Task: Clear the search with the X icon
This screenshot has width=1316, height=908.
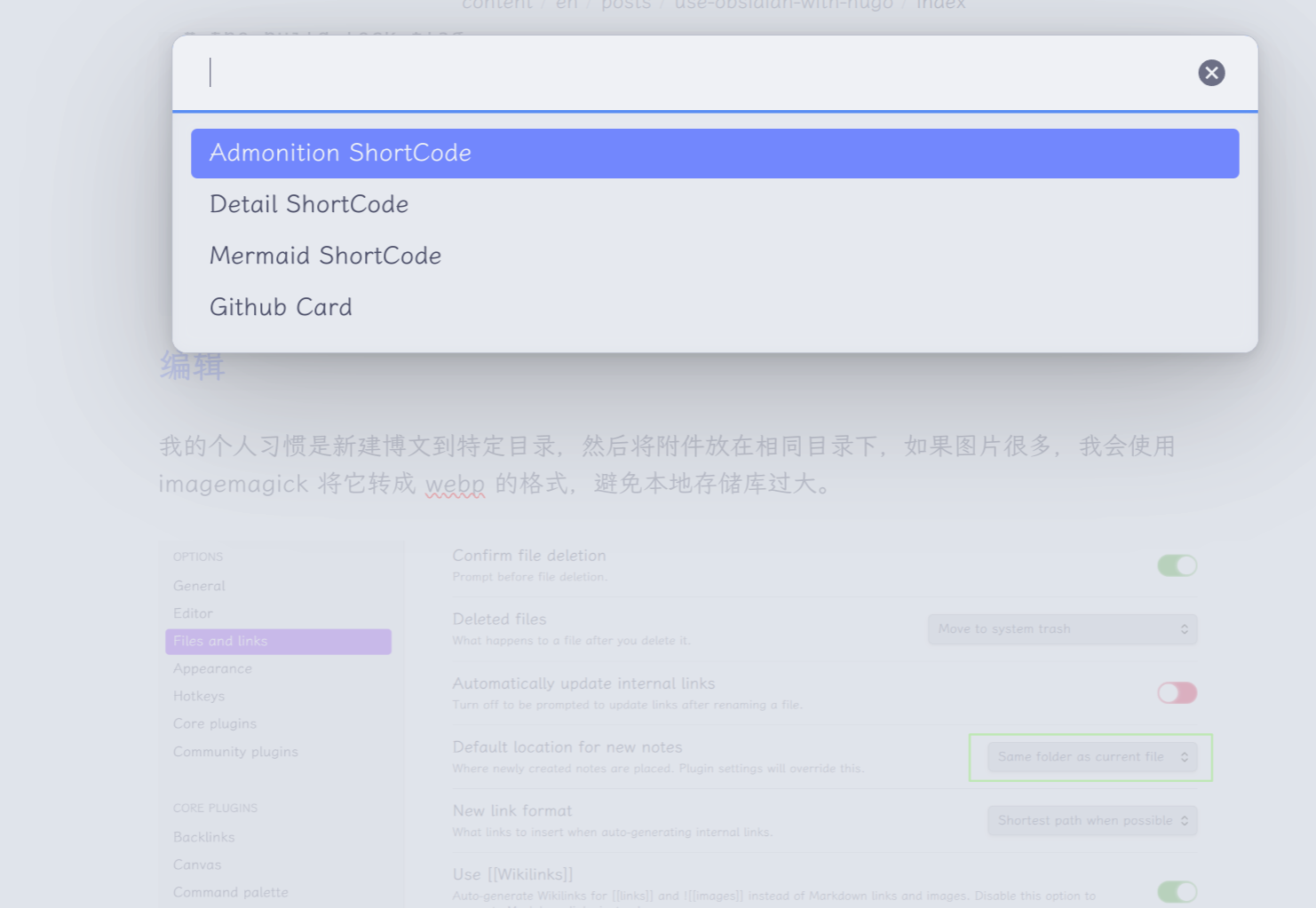Action: point(1211,73)
